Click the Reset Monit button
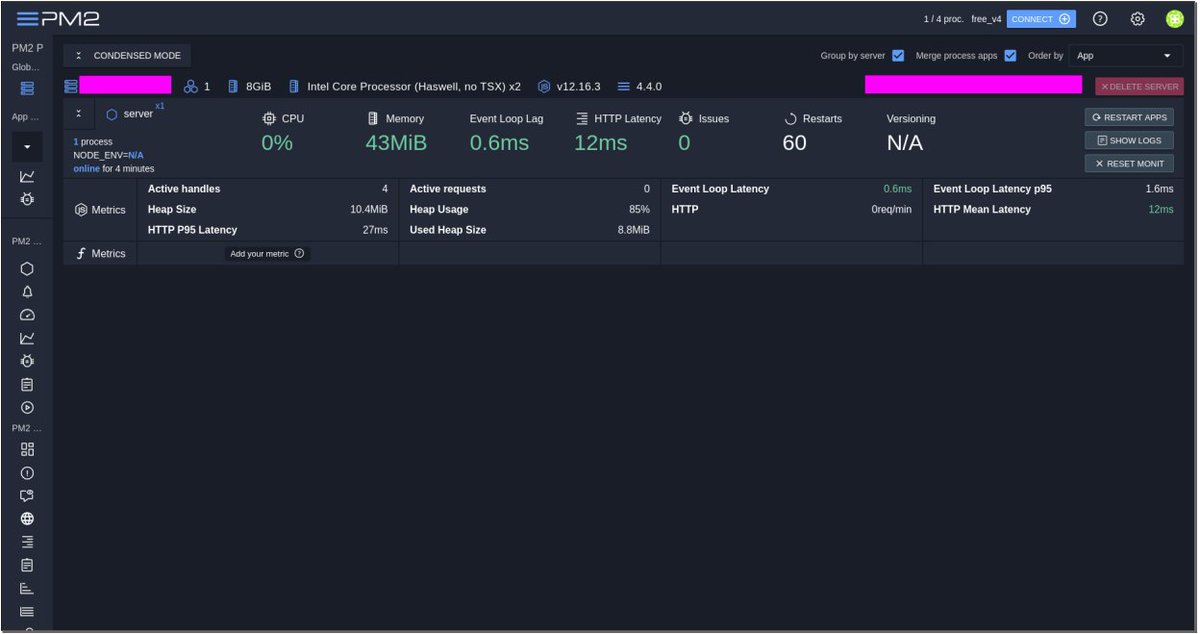 (1129, 164)
